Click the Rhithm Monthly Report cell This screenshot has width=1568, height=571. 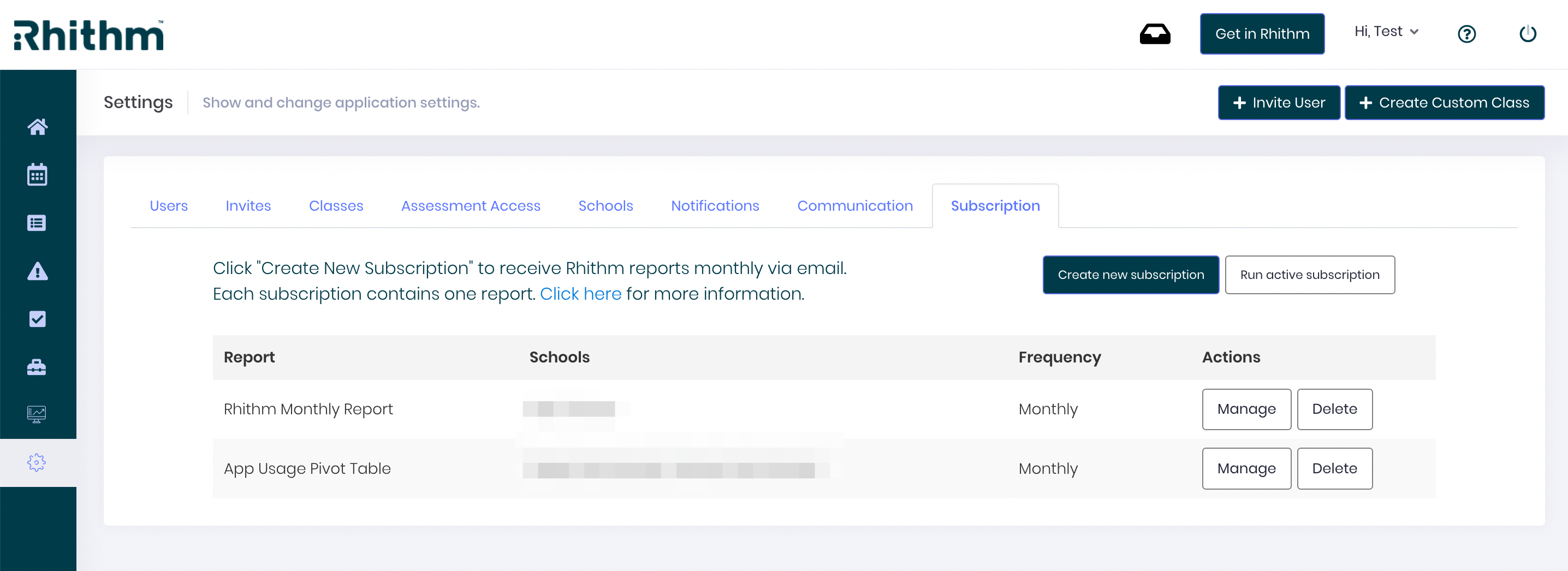click(308, 409)
